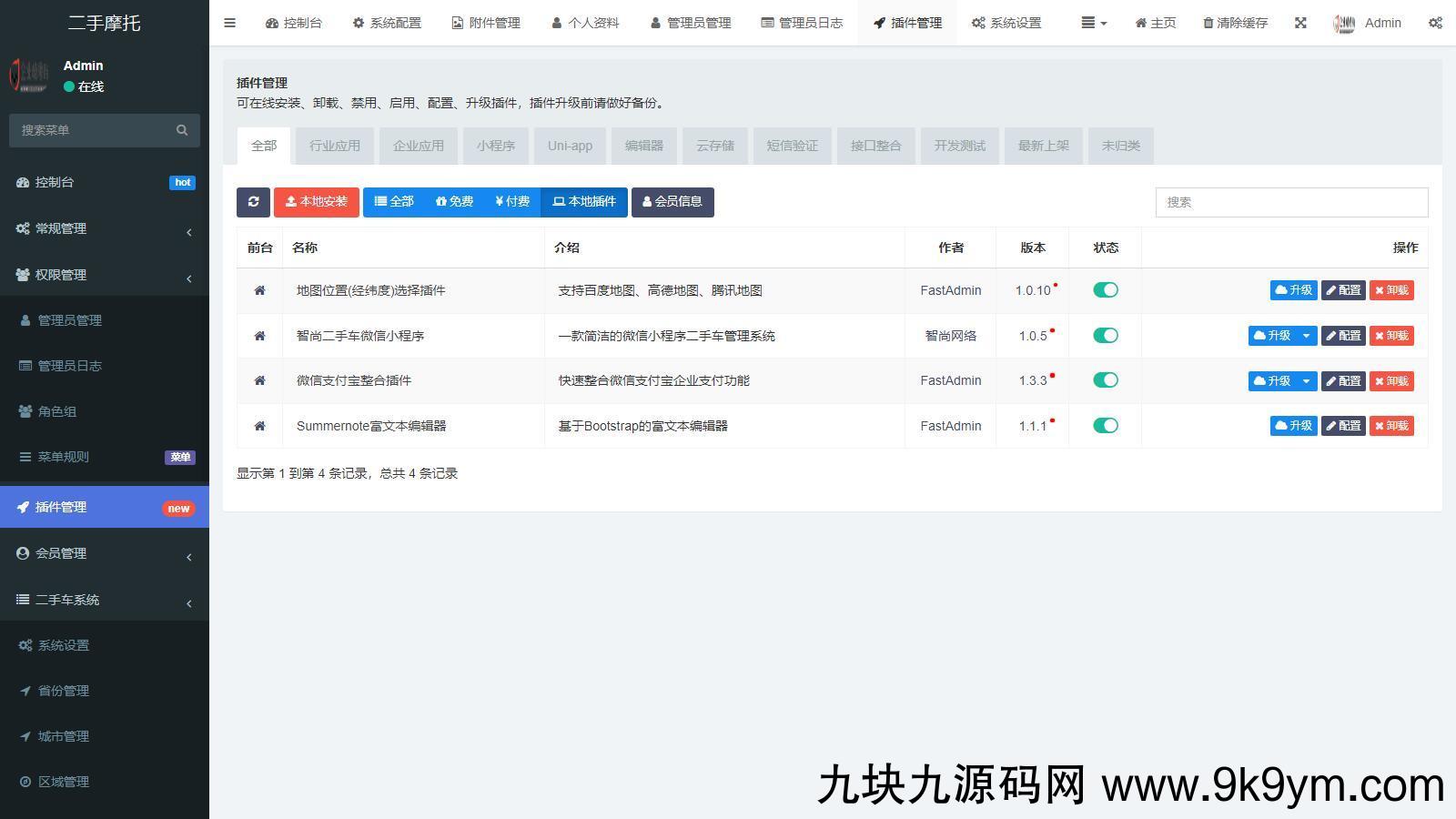Switch to the Uni-app tab
Screen dimensions: 1456x819
[x=570, y=146]
